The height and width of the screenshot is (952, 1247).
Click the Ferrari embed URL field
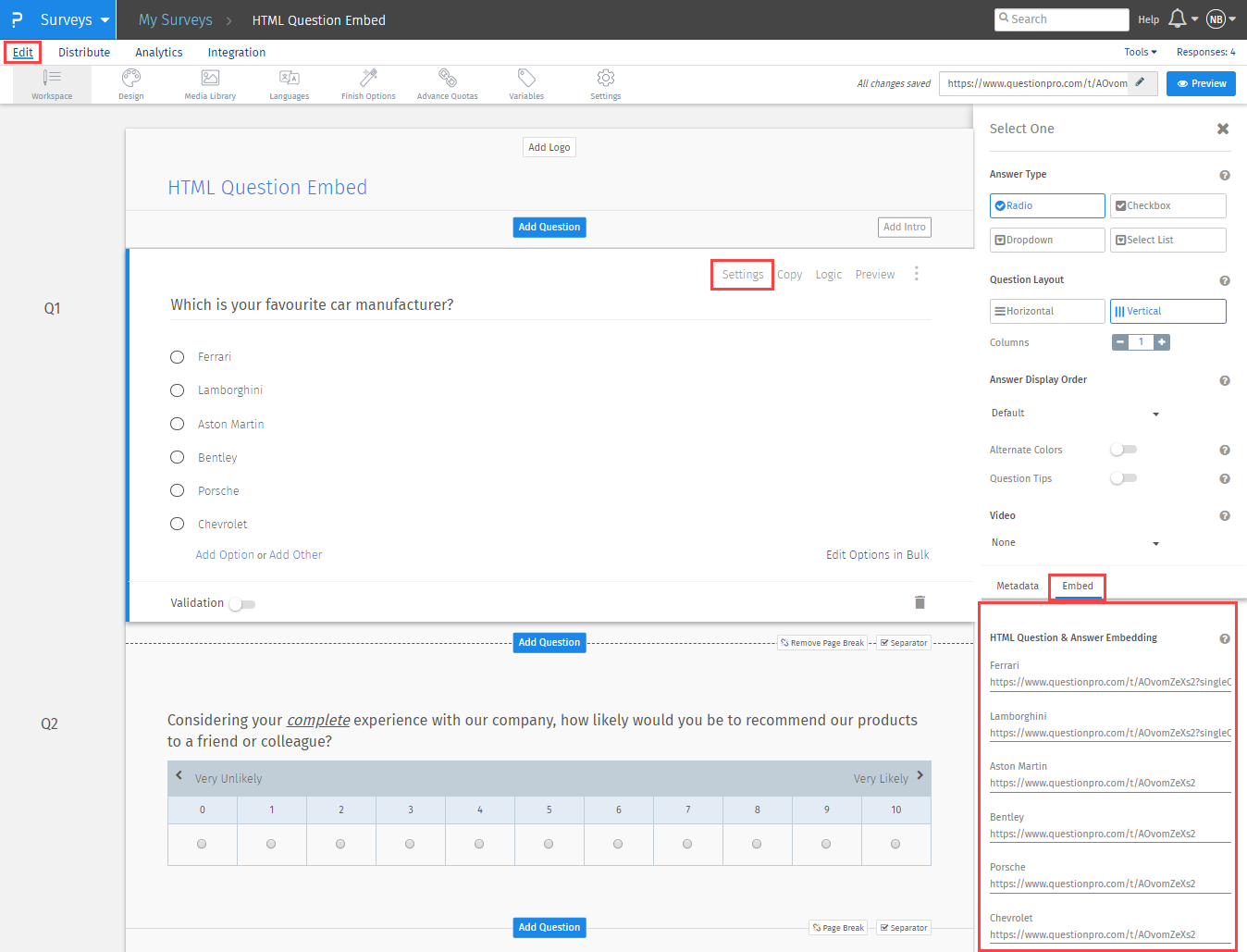pos(1110,683)
